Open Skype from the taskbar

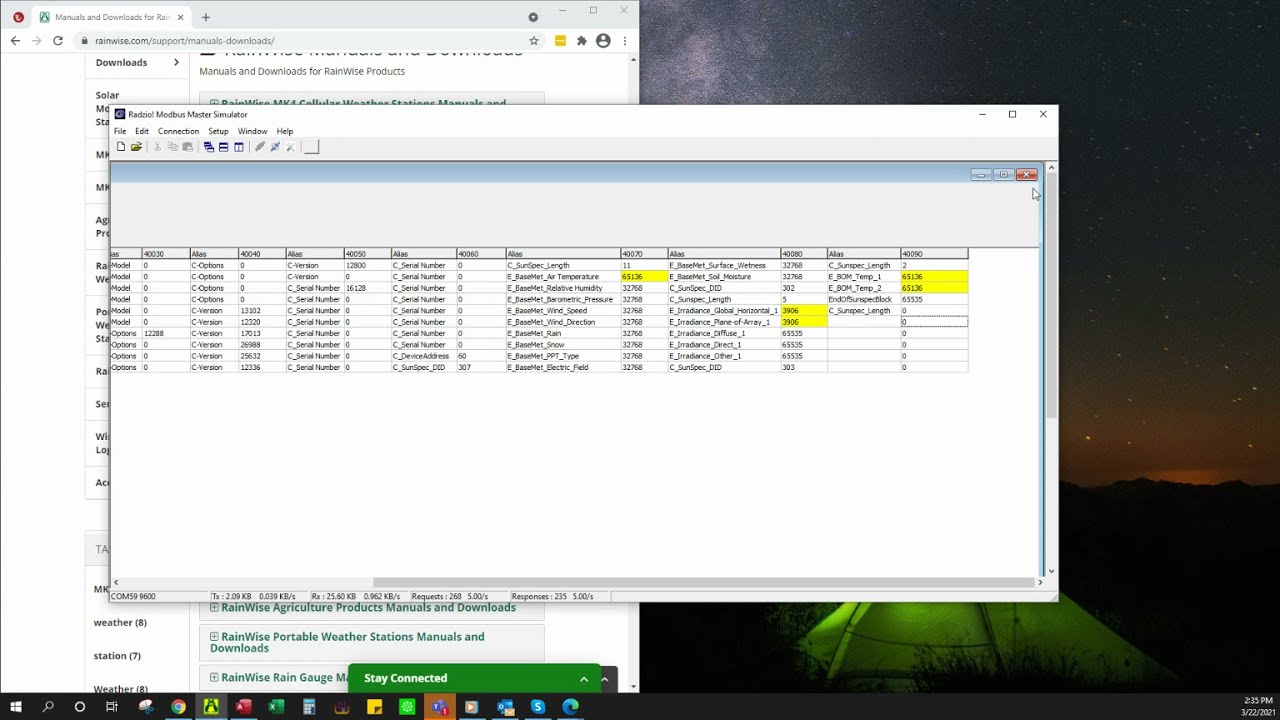tap(537, 706)
